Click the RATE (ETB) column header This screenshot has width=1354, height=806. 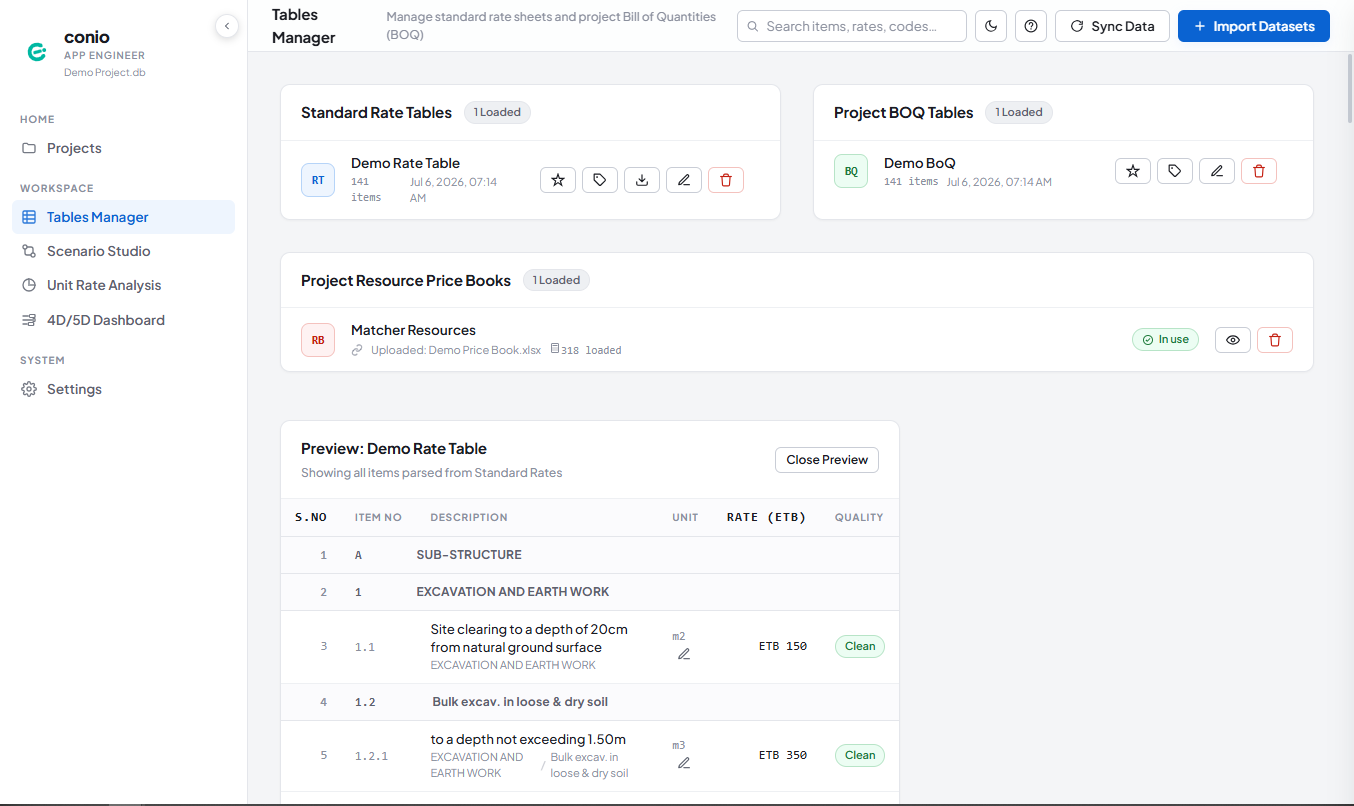coord(766,517)
